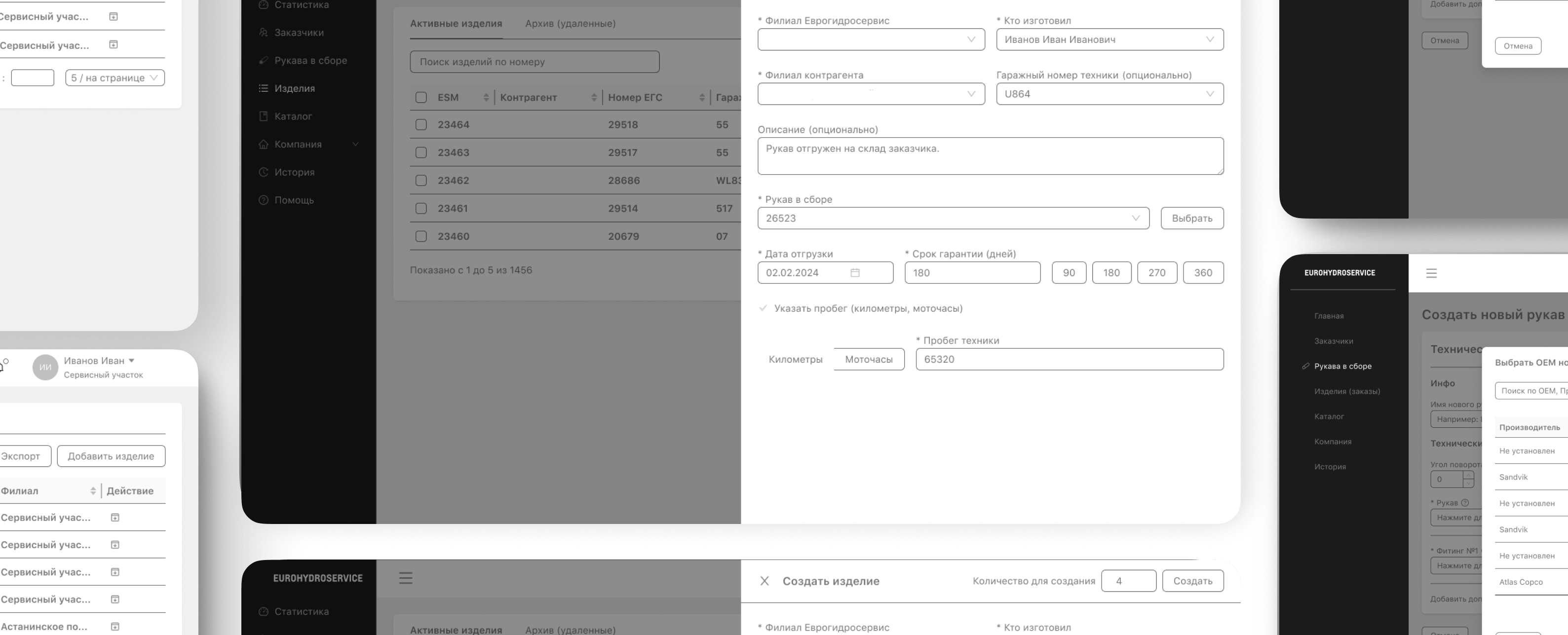Click the action icon in Астанинское row
Viewport: 1568px width, 635px height.
click(115, 626)
